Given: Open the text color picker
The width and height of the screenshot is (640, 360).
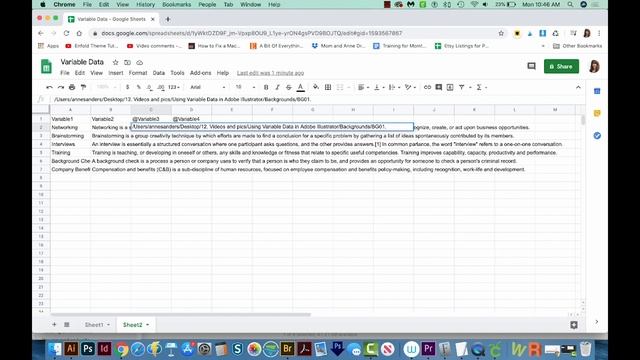Looking at the screenshot, I should (x=301, y=87).
